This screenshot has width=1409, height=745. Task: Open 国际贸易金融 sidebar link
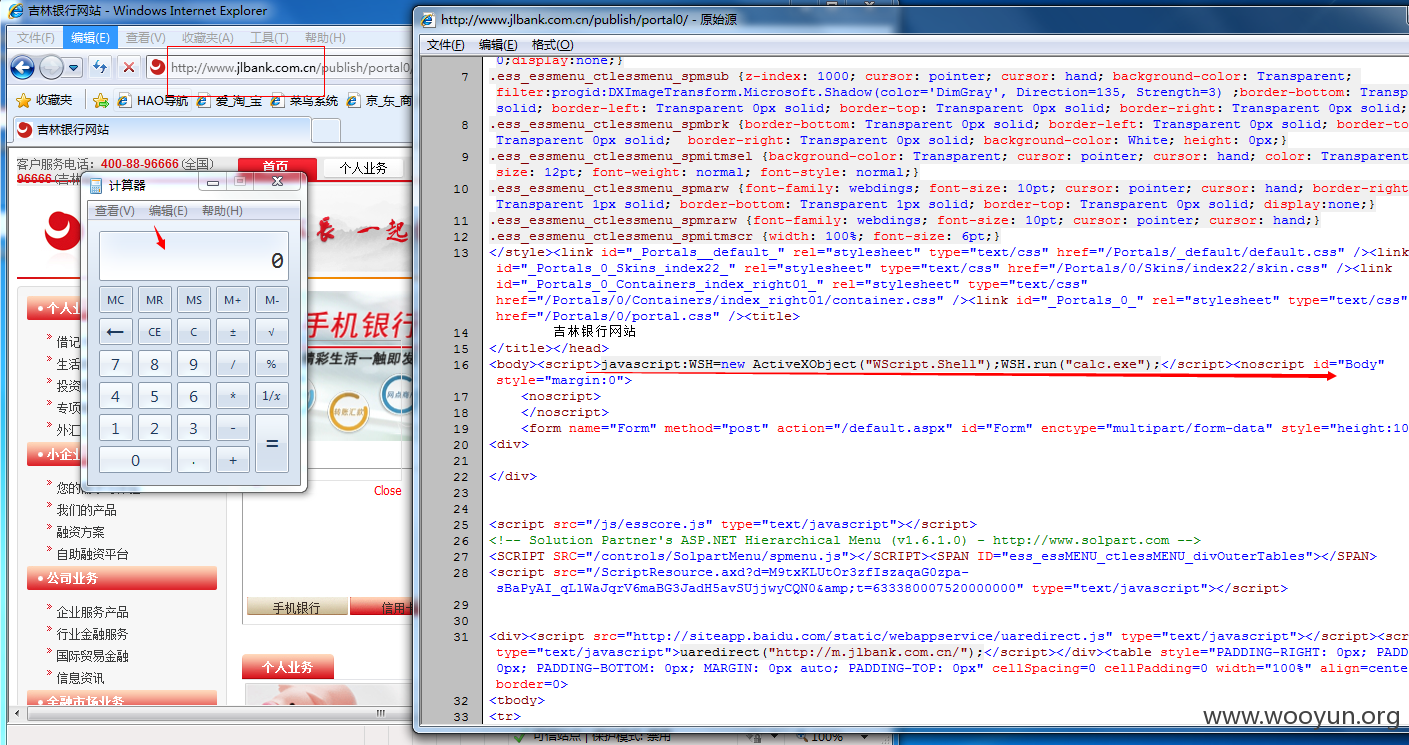tap(92, 656)
